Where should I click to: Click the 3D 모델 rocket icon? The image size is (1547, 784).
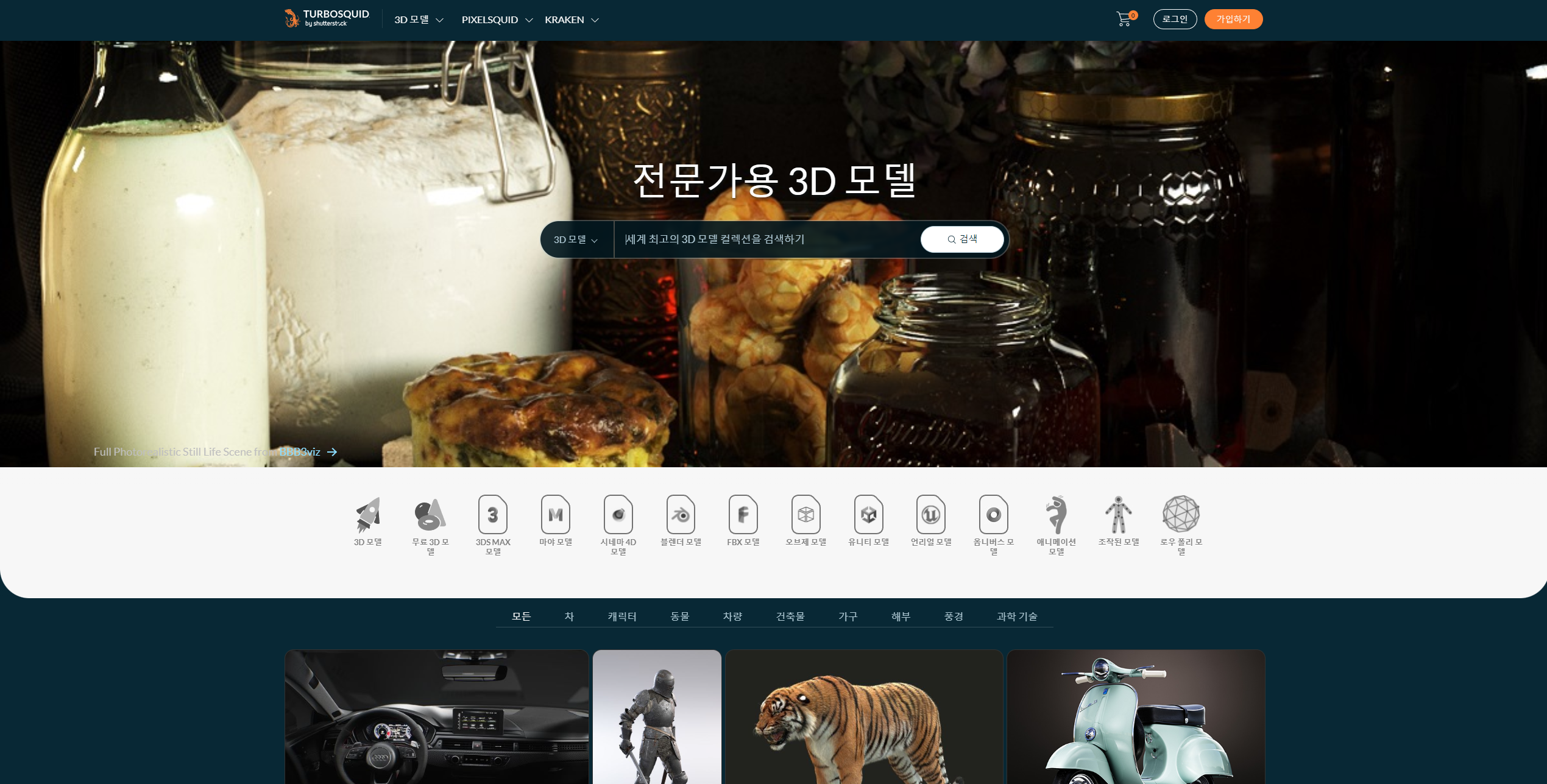pos(368,515)
